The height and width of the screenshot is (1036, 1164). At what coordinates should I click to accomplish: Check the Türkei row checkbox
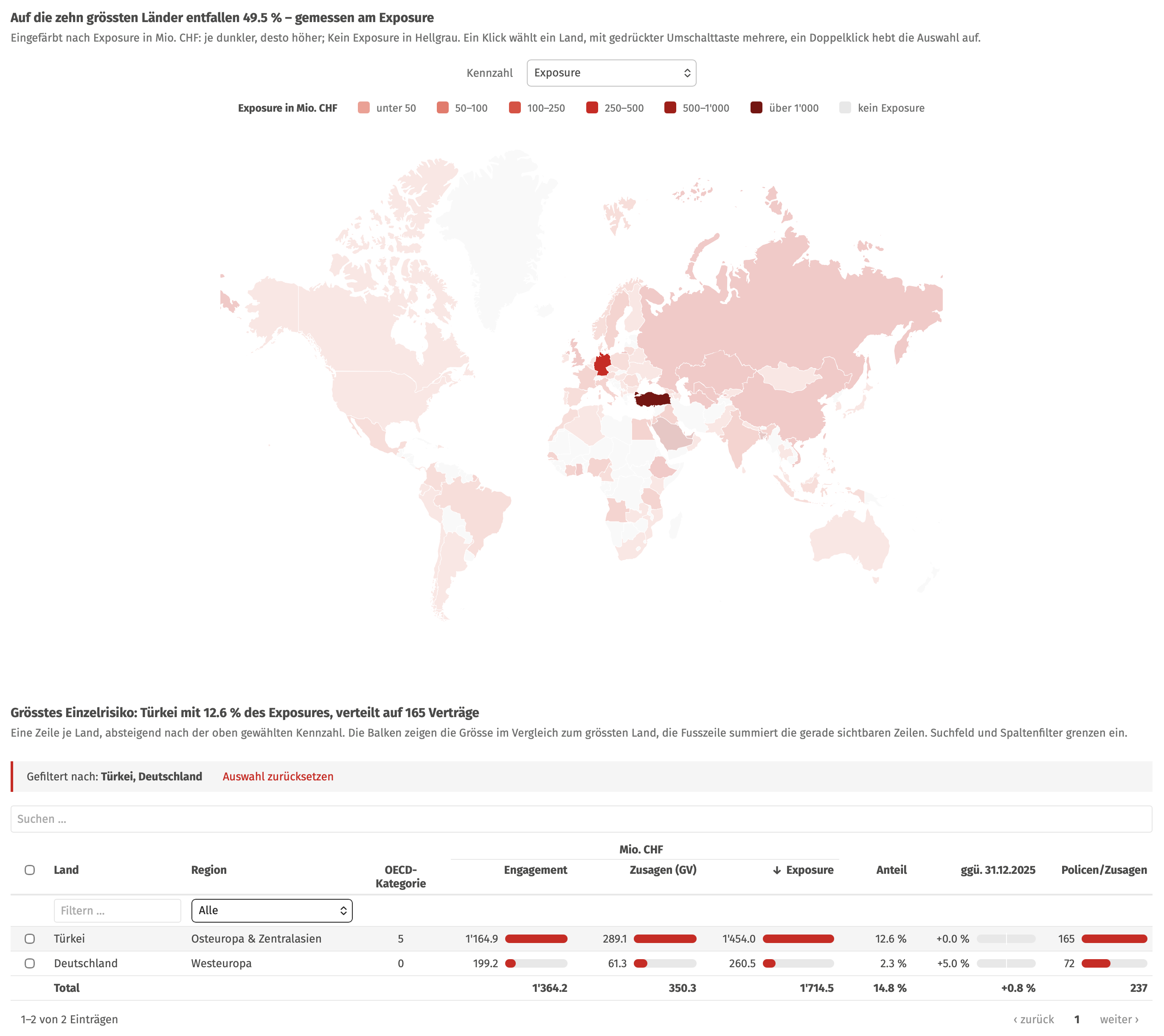coord(30,939)
